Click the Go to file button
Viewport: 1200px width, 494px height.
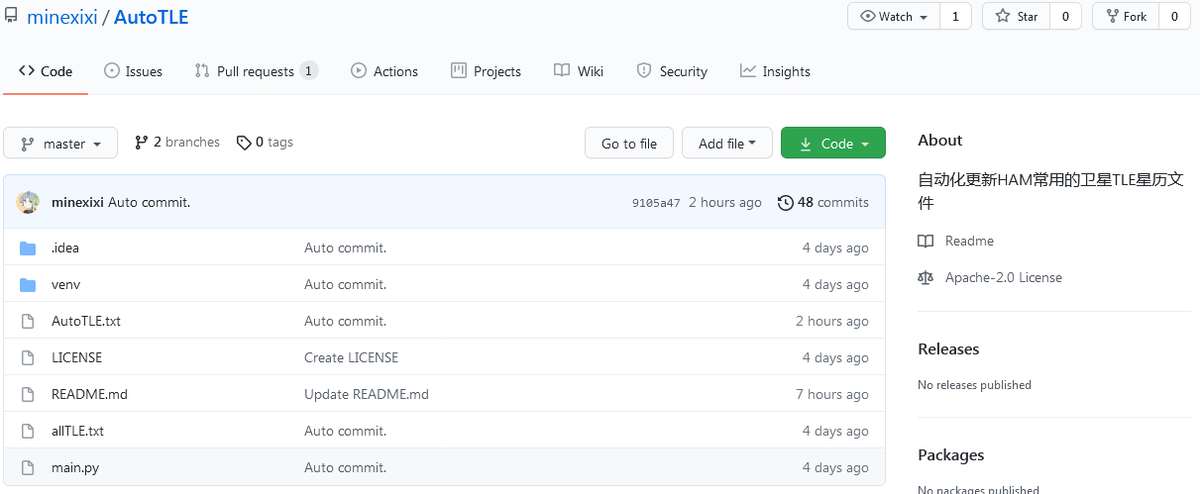629,143
